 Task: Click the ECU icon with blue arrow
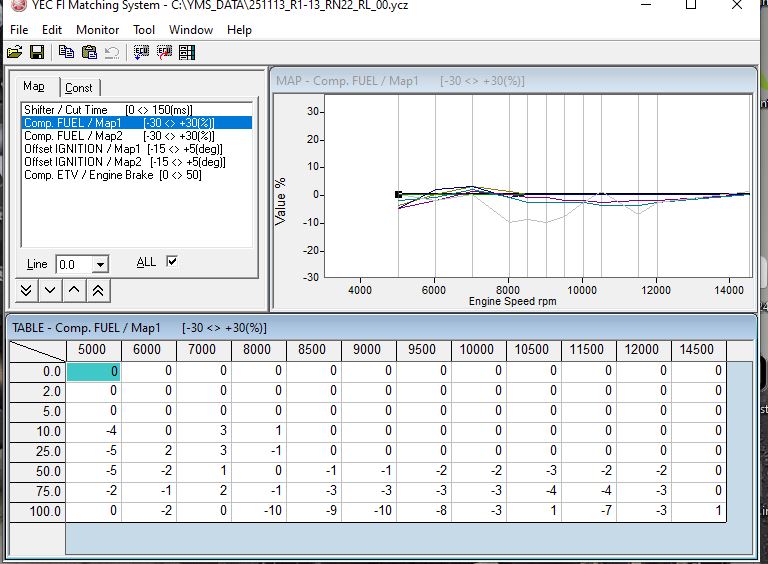pos(140,52)
